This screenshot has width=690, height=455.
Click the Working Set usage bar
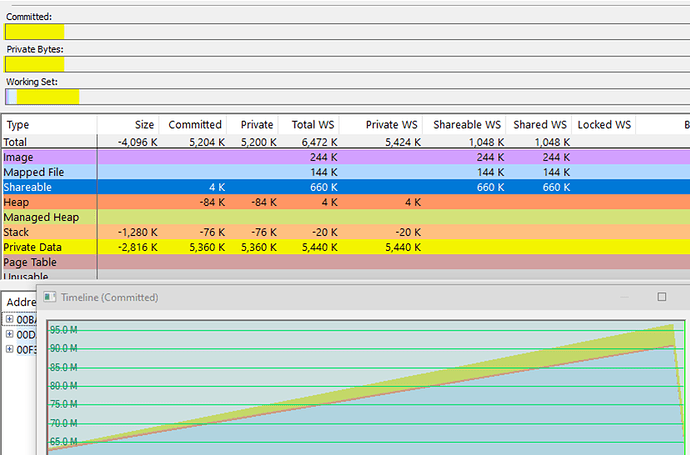pos(348,97)
